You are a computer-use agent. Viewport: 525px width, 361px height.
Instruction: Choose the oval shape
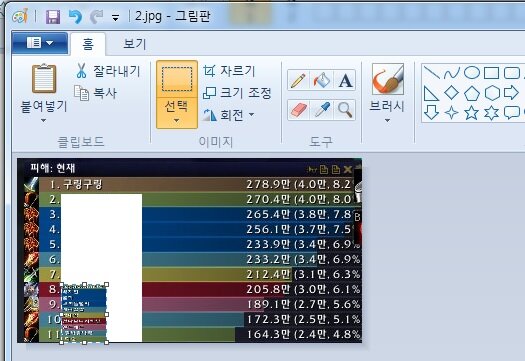click(x=471, y=73)
